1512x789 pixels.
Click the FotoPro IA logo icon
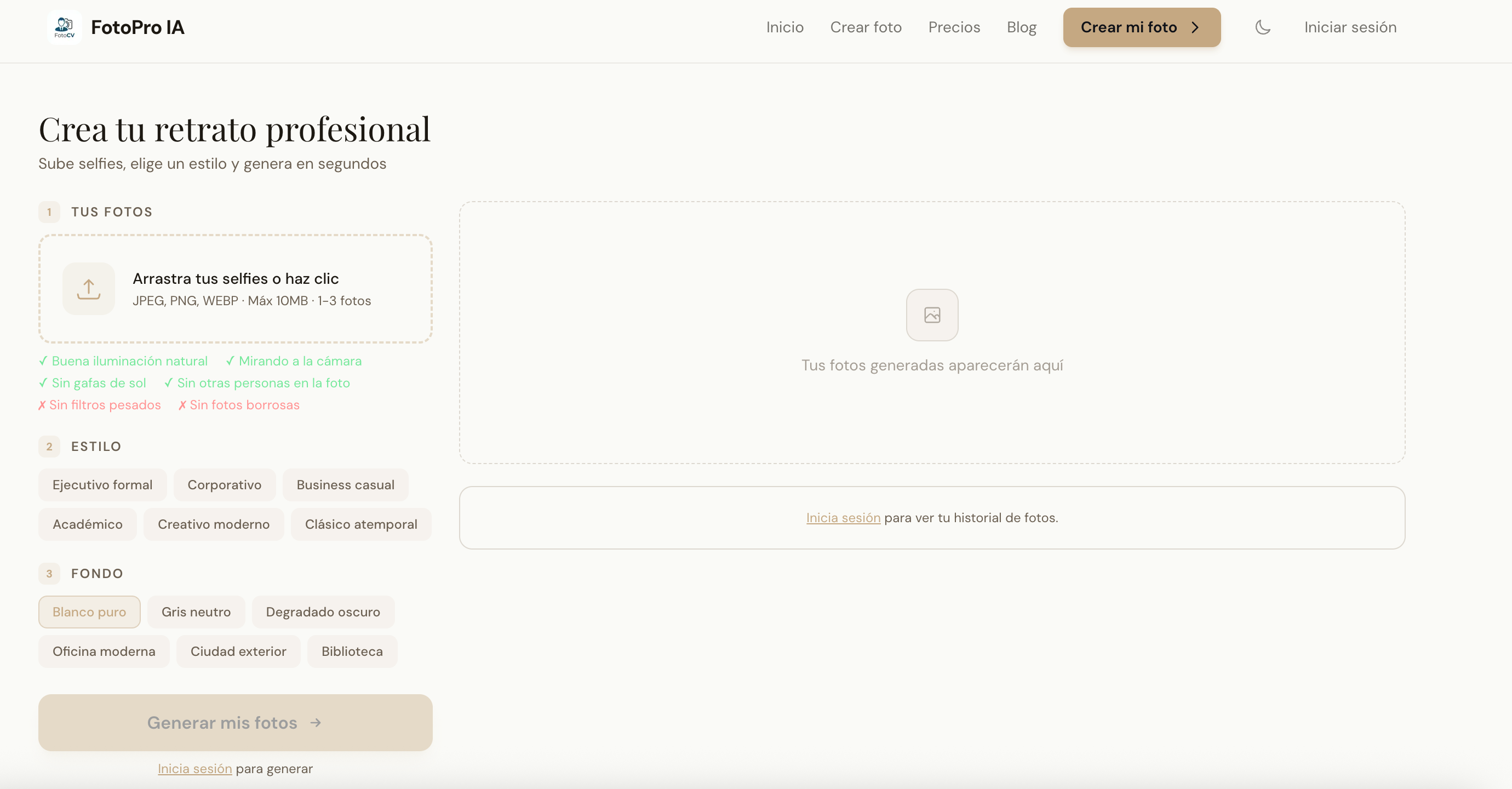pyautogui.click(x=65, y=27)
